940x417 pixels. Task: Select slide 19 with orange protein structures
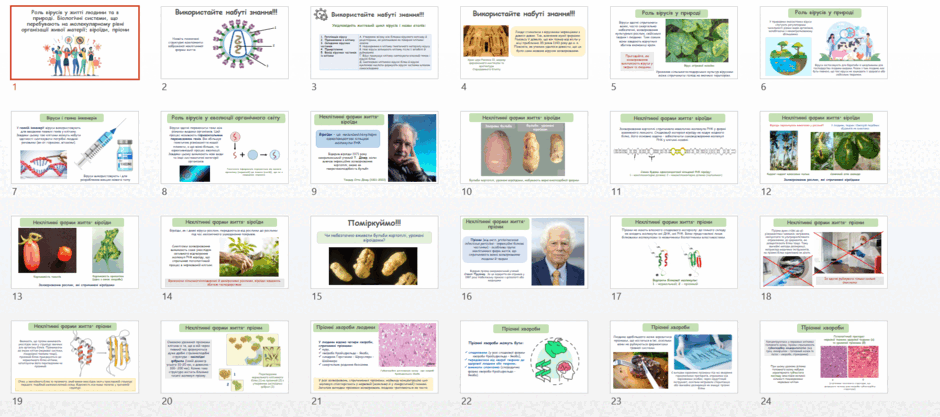[76, 357]
